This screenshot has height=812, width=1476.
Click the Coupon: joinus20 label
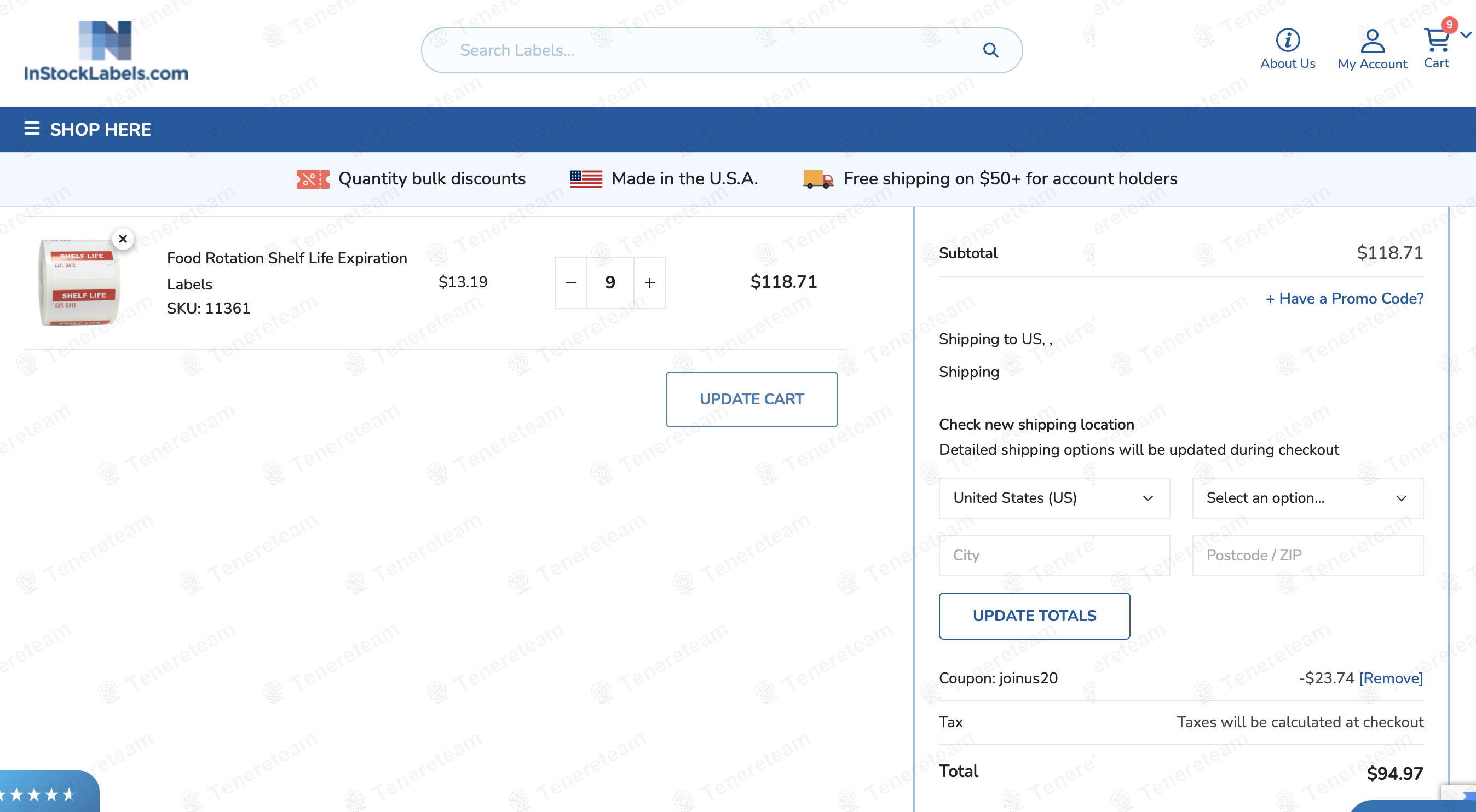tap(998, 678)
